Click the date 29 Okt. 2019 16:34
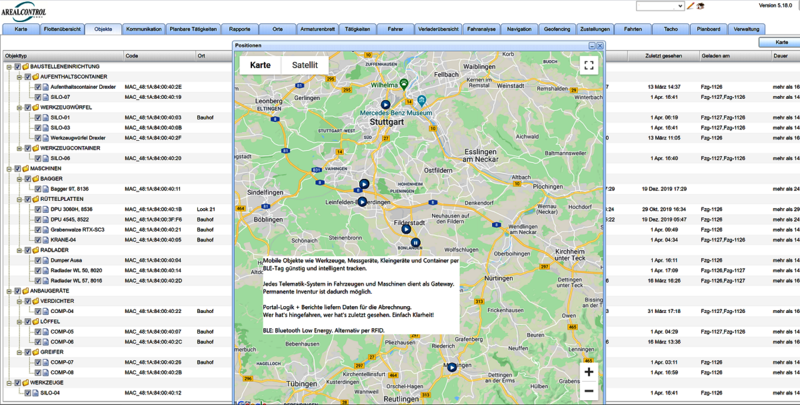The width and height of the screenshot is (800, 405). pyautogui.click(x=664, y=209)
